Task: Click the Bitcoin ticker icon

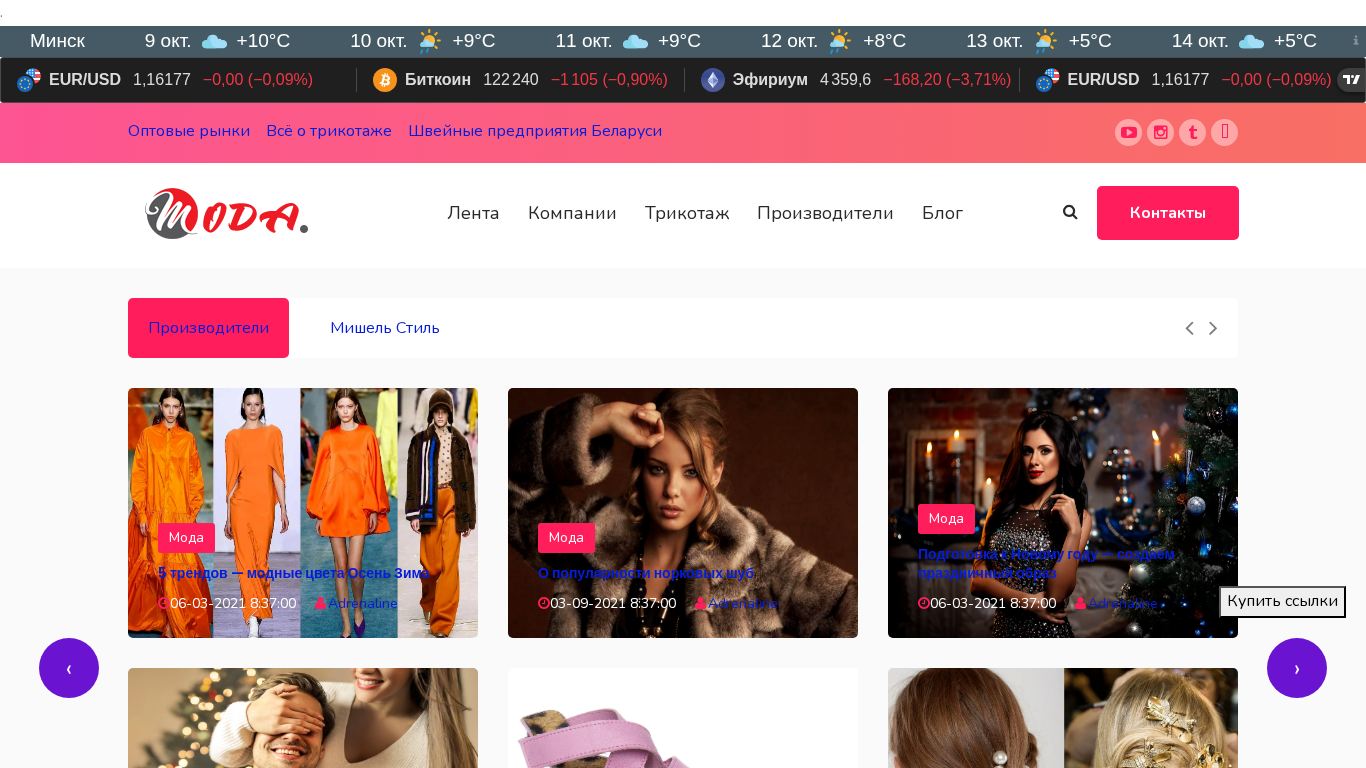Action: pos(385,80)
